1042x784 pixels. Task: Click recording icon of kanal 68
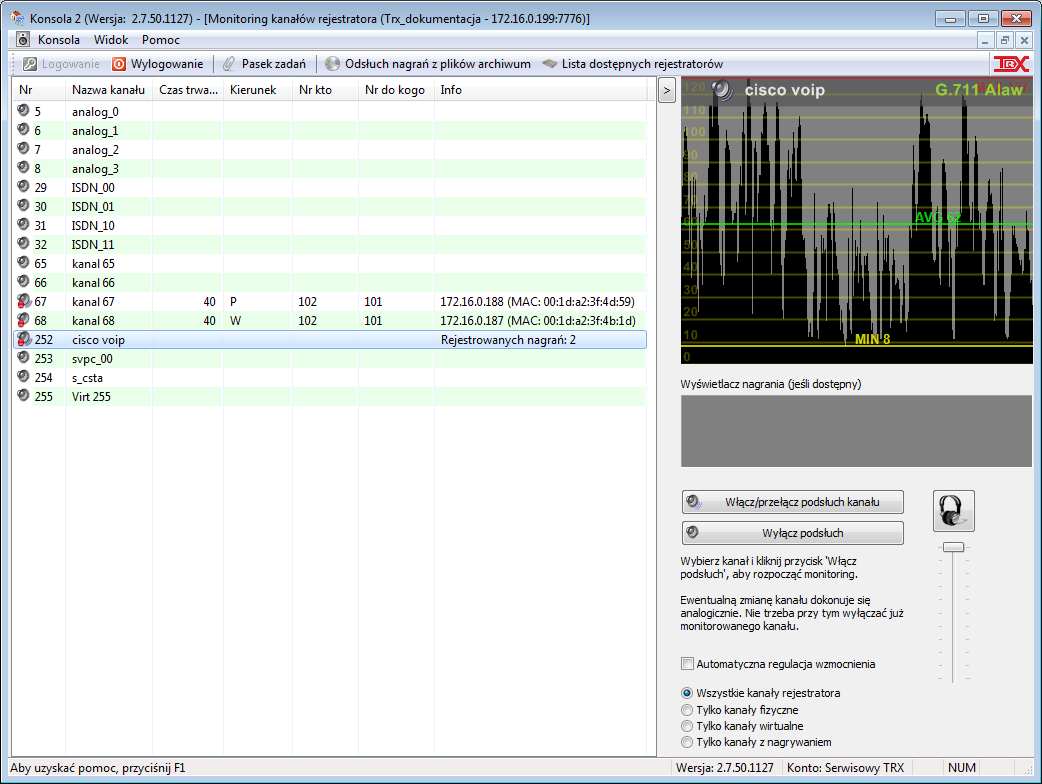click(23, 320)
